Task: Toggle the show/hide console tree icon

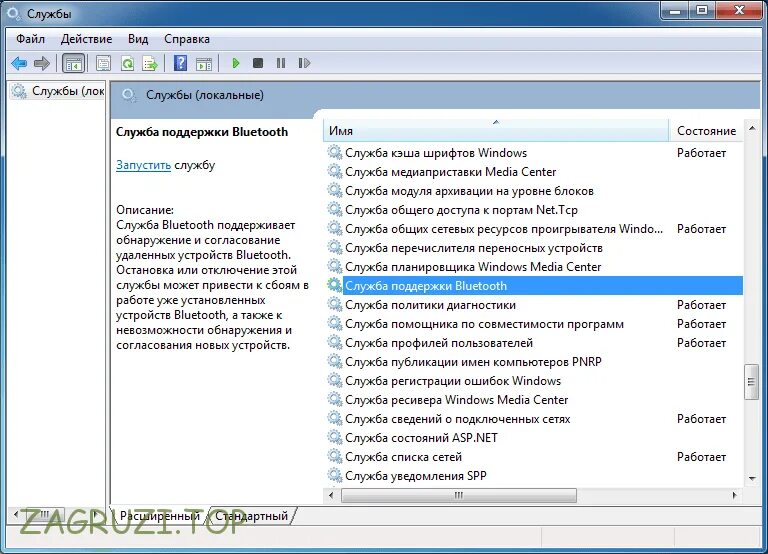Action: tap(73, 63)
